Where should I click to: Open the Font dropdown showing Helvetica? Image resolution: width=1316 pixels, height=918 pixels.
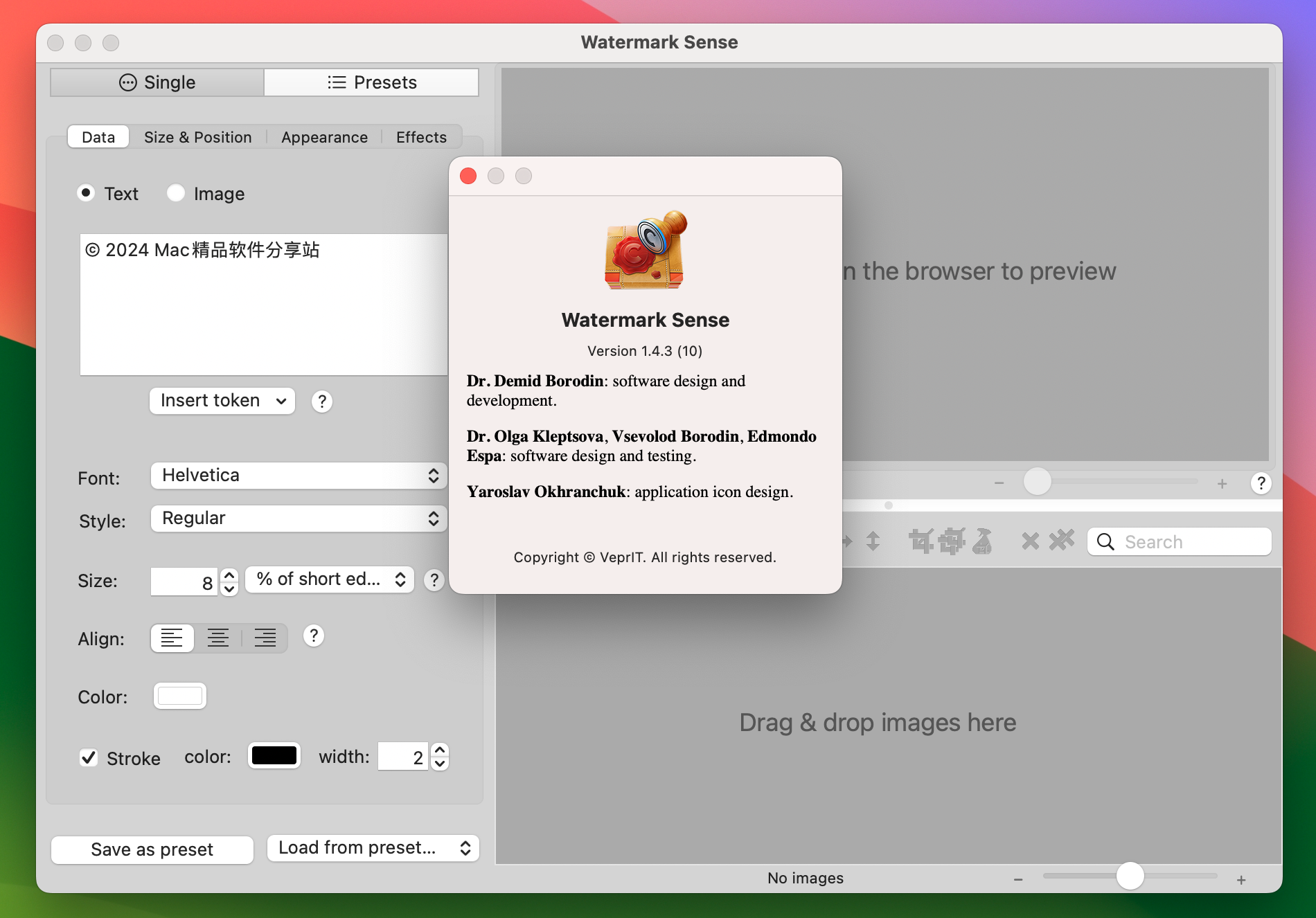299,476
